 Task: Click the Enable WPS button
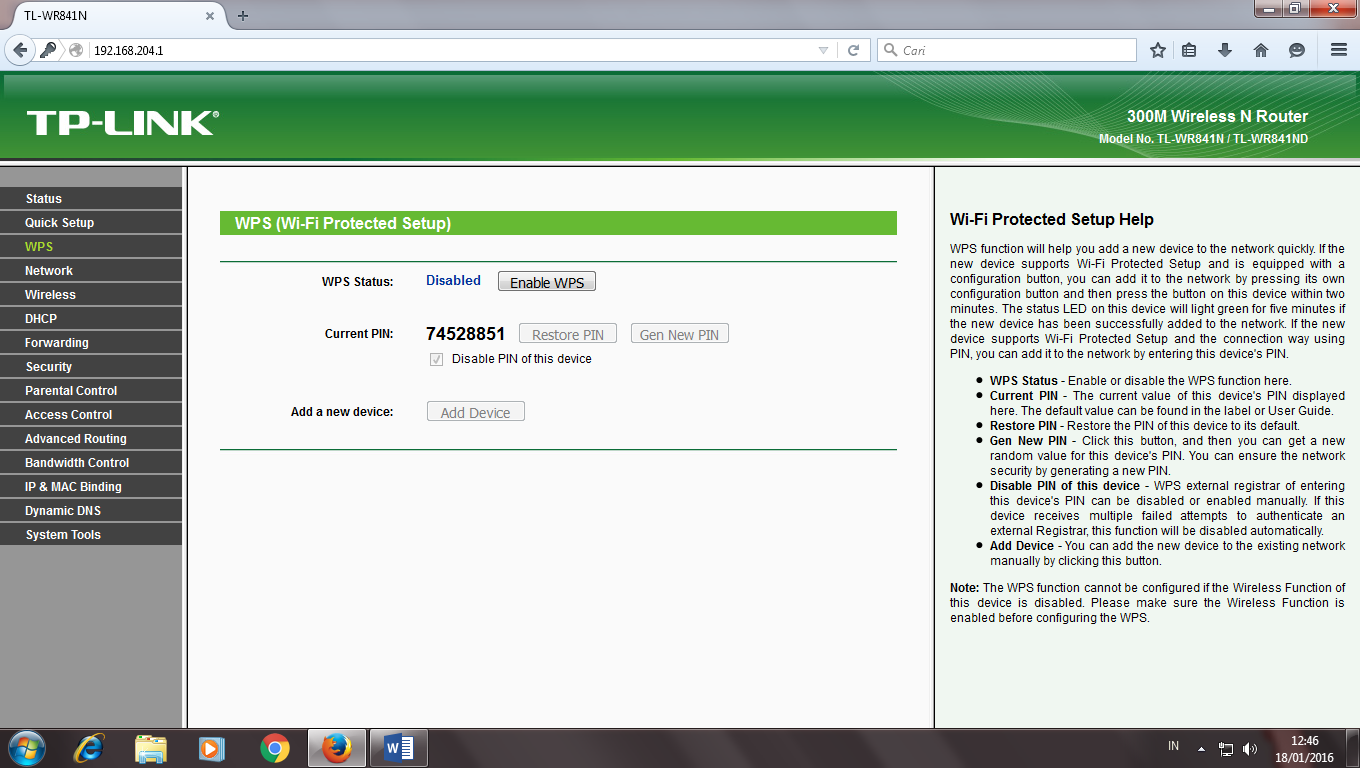click(x=547, y=282)
